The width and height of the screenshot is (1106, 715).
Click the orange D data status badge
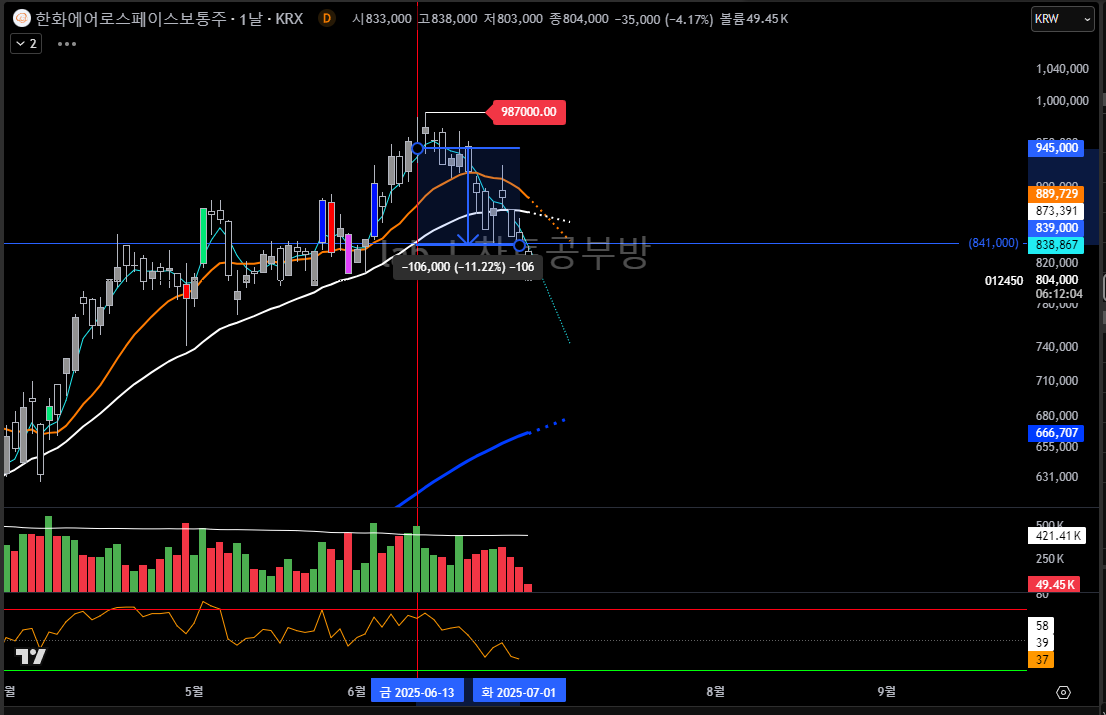click(326, 18)
